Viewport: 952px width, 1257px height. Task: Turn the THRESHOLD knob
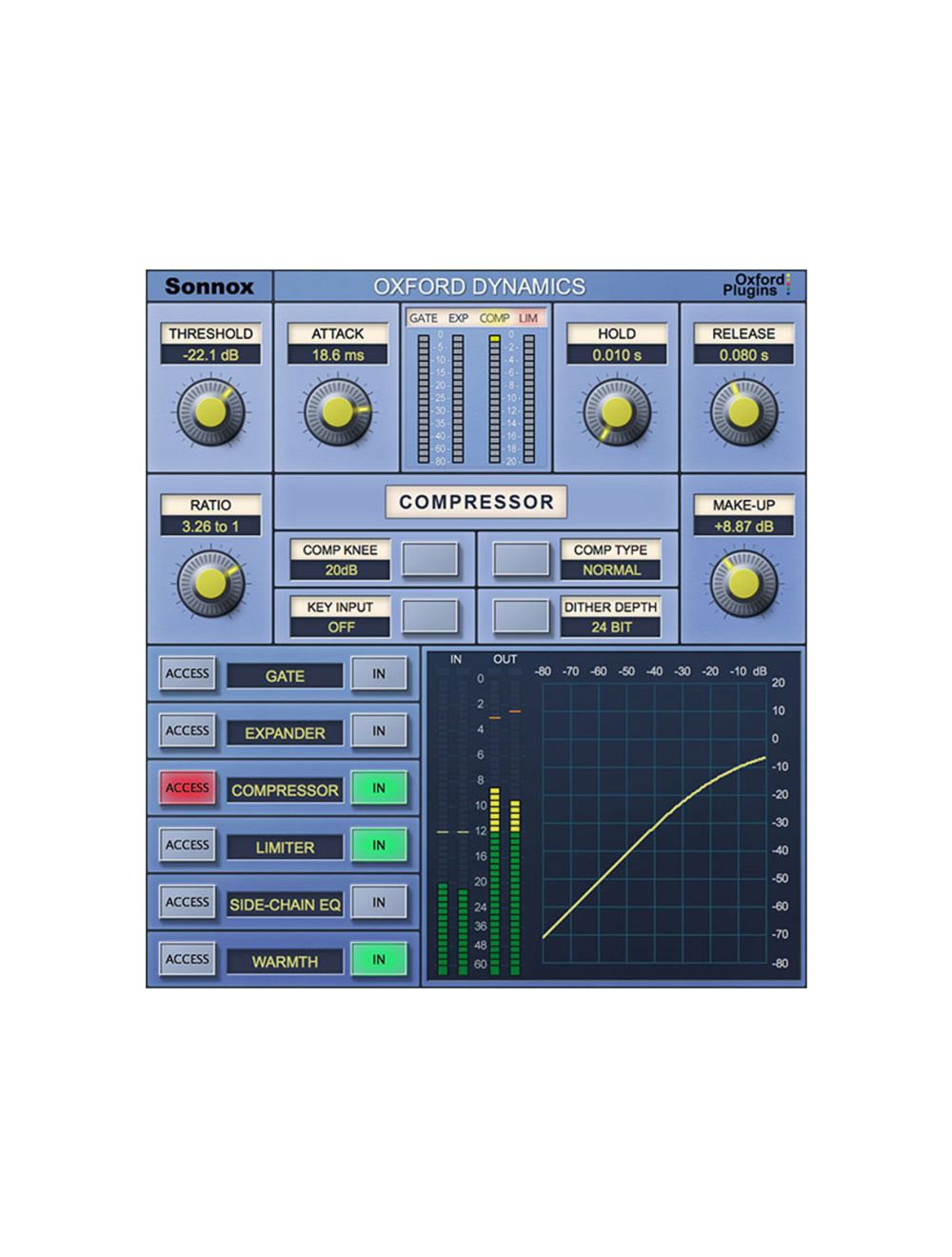coord(210,411)
